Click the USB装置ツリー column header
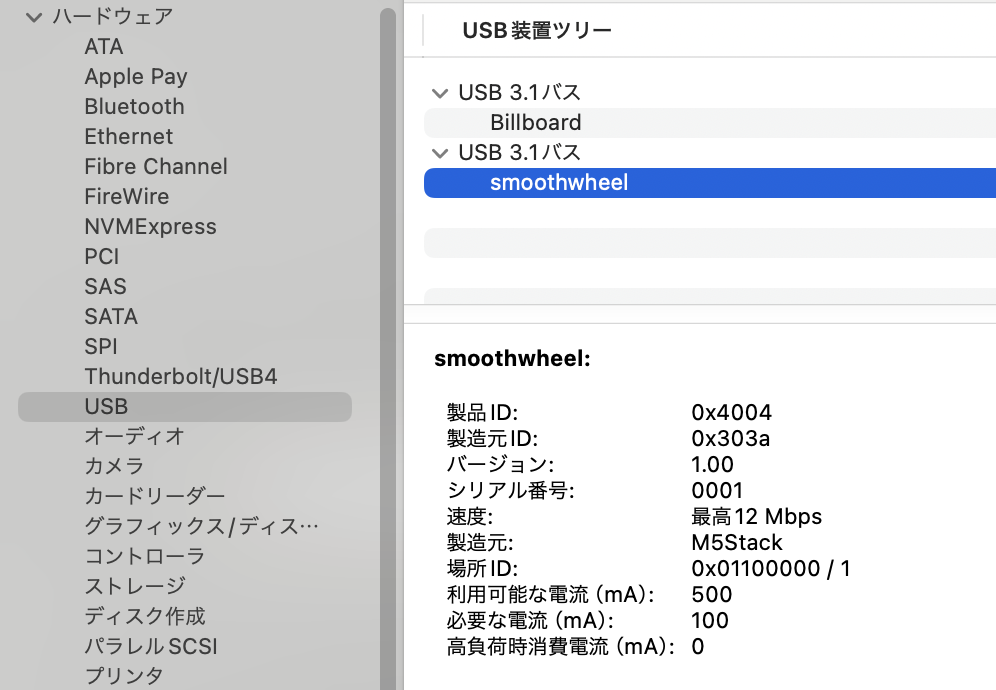Viewport: 996px width, 690px height. coord(537,30)
